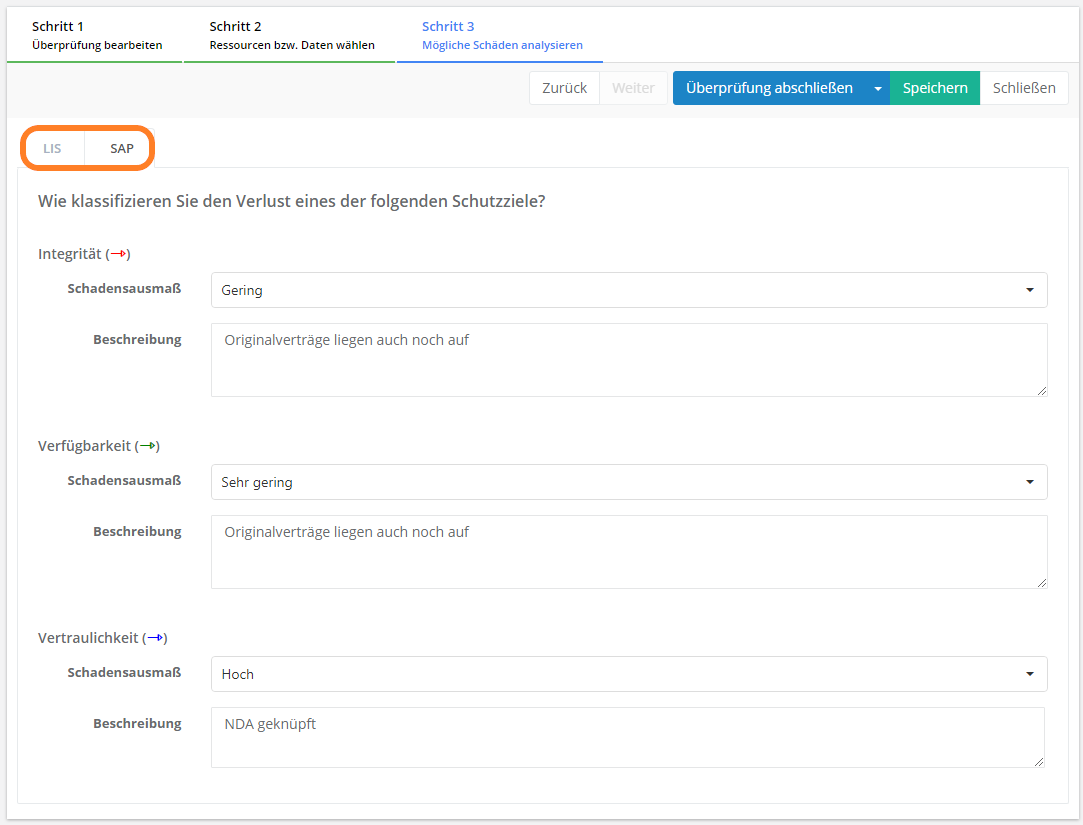
Task: Click the green arrow icon beside Verfügbarkeit
Action: 147,446
